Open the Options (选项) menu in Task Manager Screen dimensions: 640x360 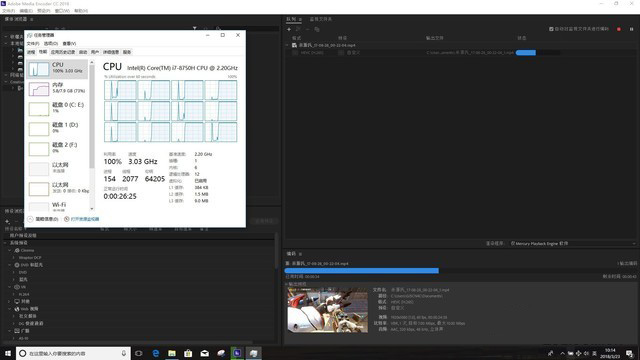click(x=51, y=44)
